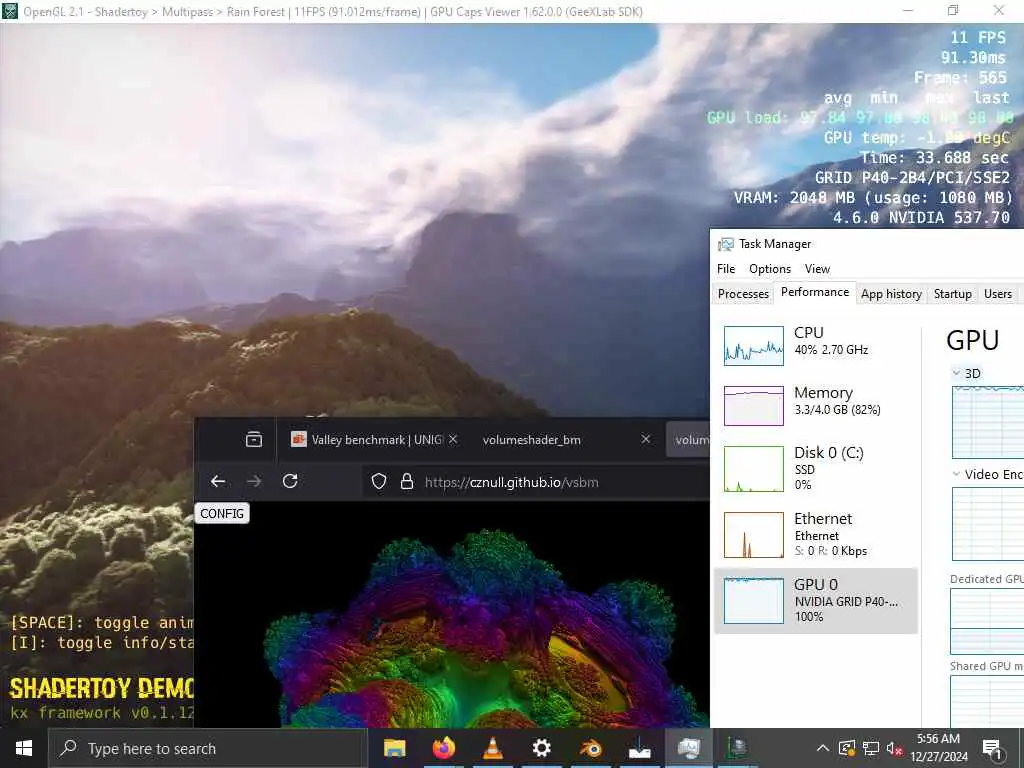
Task: Click the remote display tray icon
Action: point(846,748)
